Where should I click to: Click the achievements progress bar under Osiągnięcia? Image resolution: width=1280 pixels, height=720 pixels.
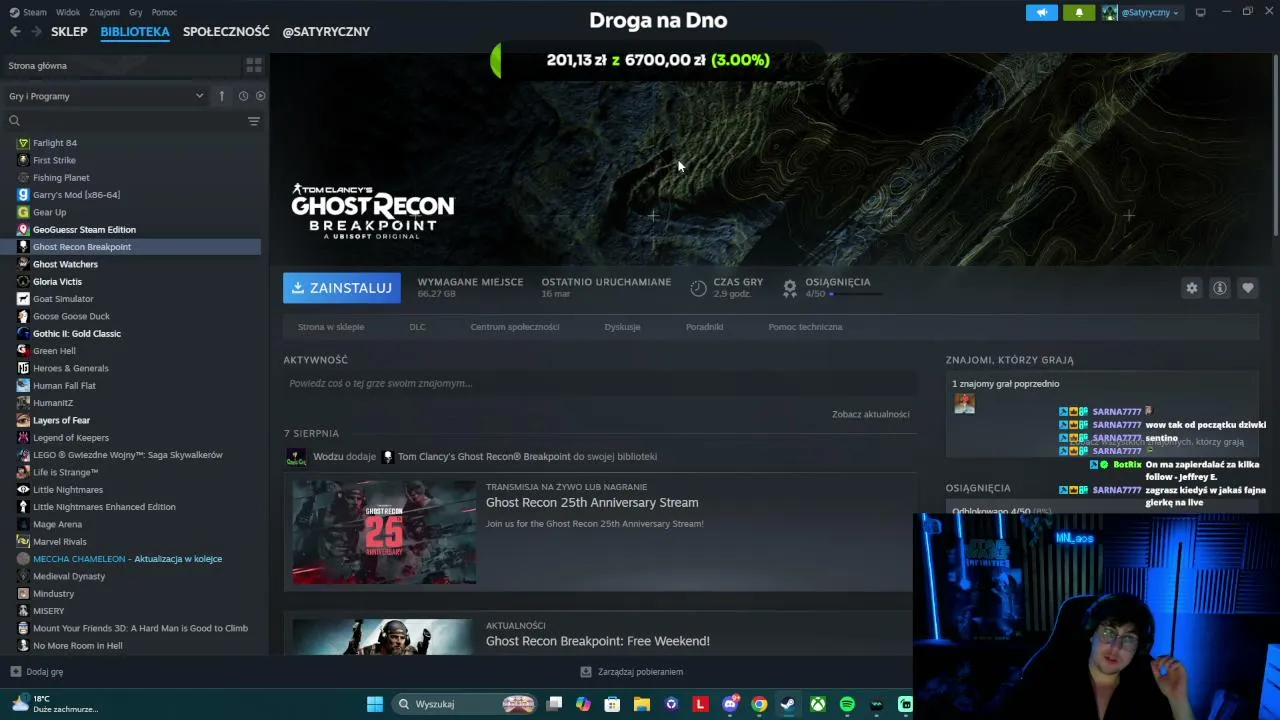856,294
